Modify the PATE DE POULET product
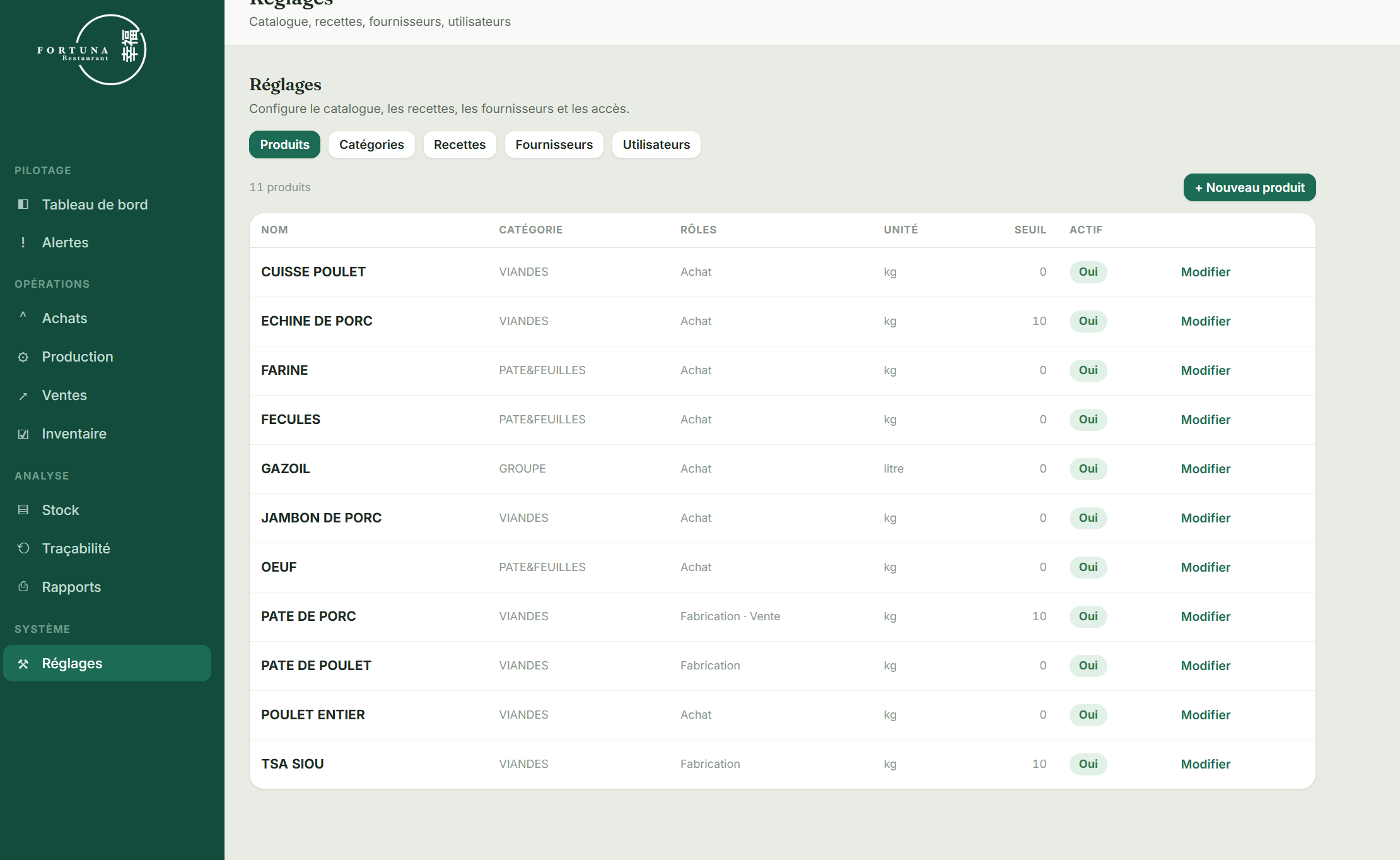Viewport: 1400px width, 860px height. 1205,666
